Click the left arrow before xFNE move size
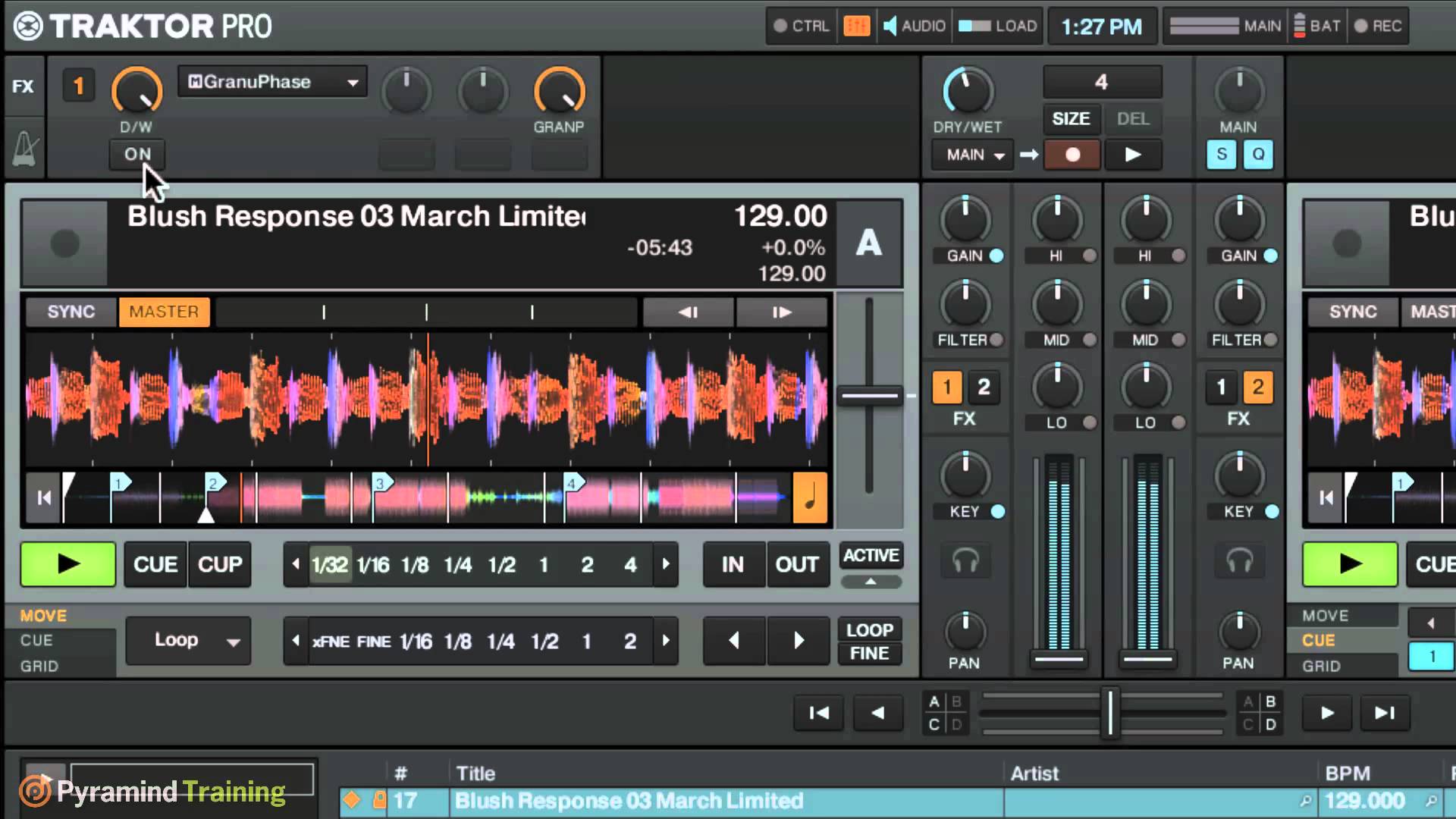The height and width of the screenshot is (819, 1456). 296,641
